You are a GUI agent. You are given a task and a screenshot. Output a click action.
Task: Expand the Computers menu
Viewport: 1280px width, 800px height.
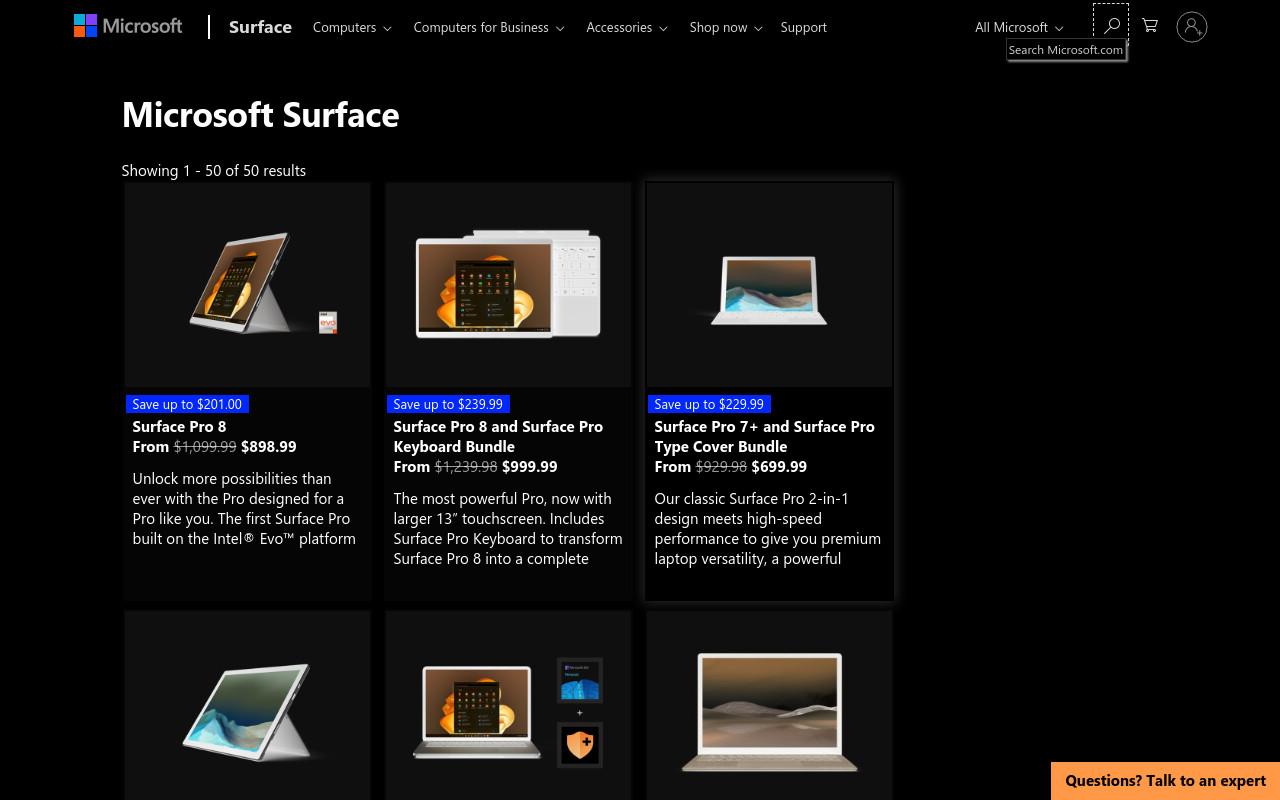[352, 27]
